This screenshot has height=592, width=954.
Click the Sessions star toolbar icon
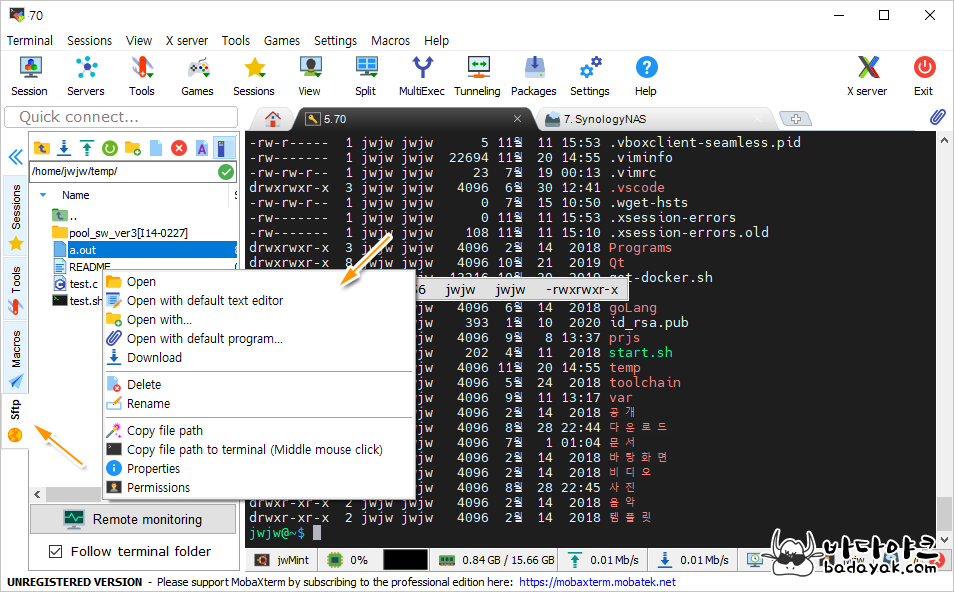[254, 75]
